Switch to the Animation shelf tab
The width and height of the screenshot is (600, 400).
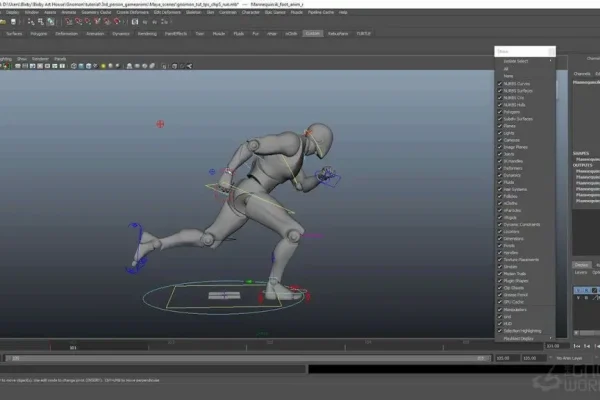(95, 32)
